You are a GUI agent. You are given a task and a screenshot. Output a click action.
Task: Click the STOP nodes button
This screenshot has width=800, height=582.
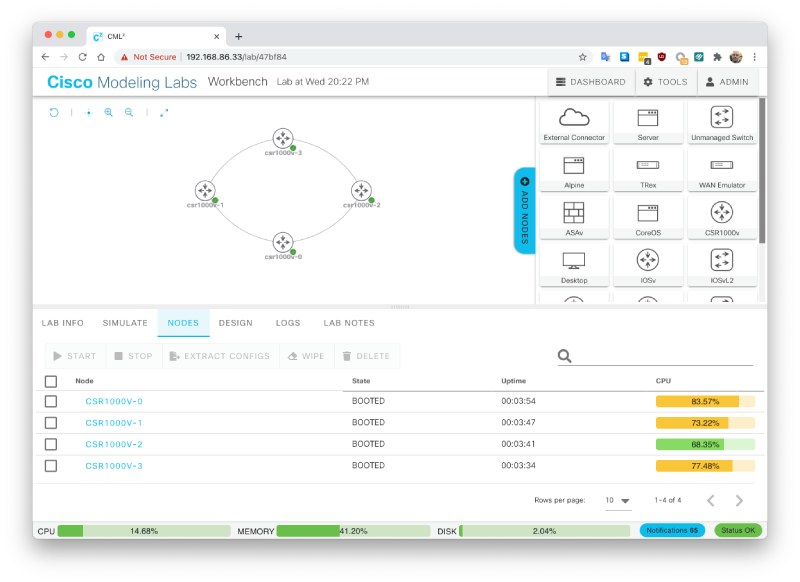tap(134, 356)
